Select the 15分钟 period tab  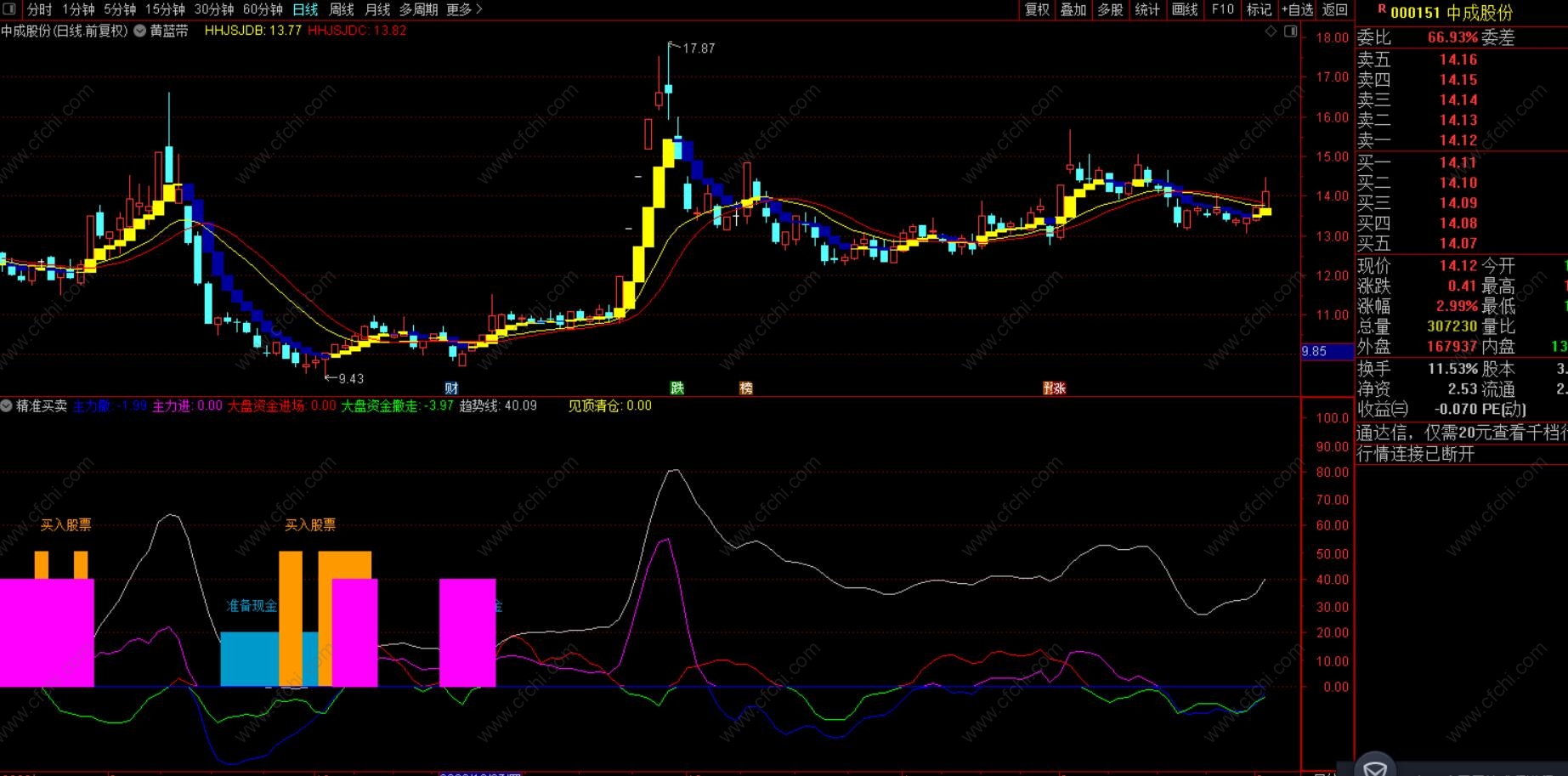165,9
